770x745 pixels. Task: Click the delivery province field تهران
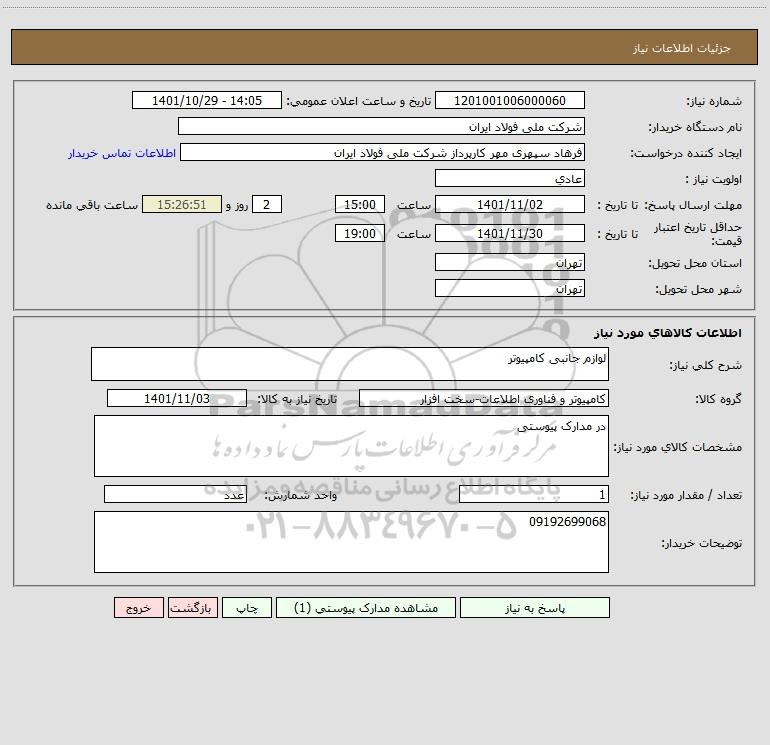[510, 262]
